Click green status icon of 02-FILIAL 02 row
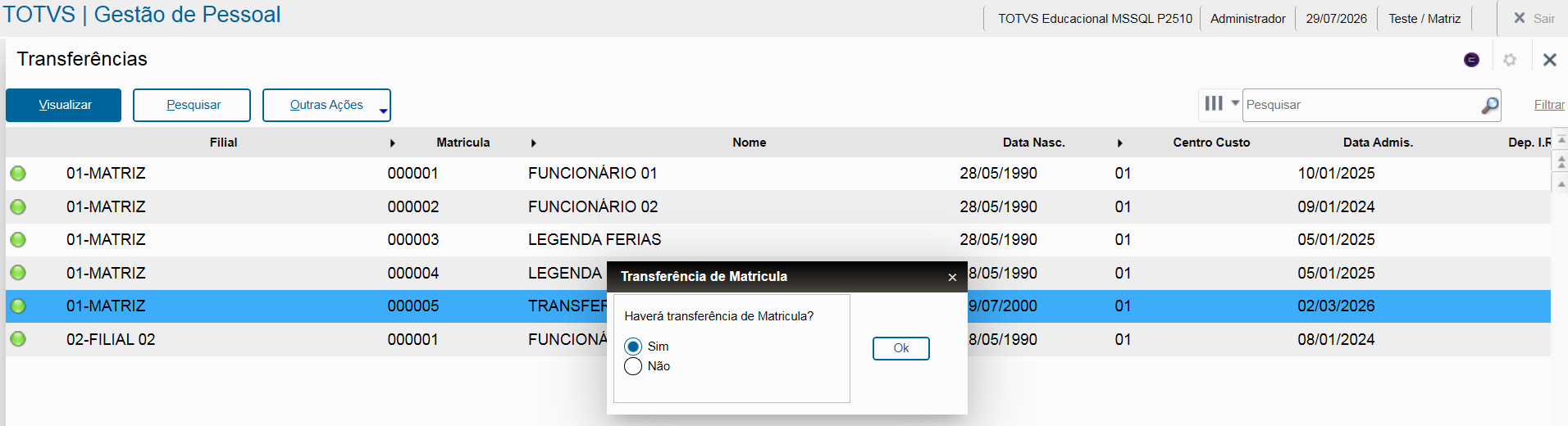 (x=18, y=339)
